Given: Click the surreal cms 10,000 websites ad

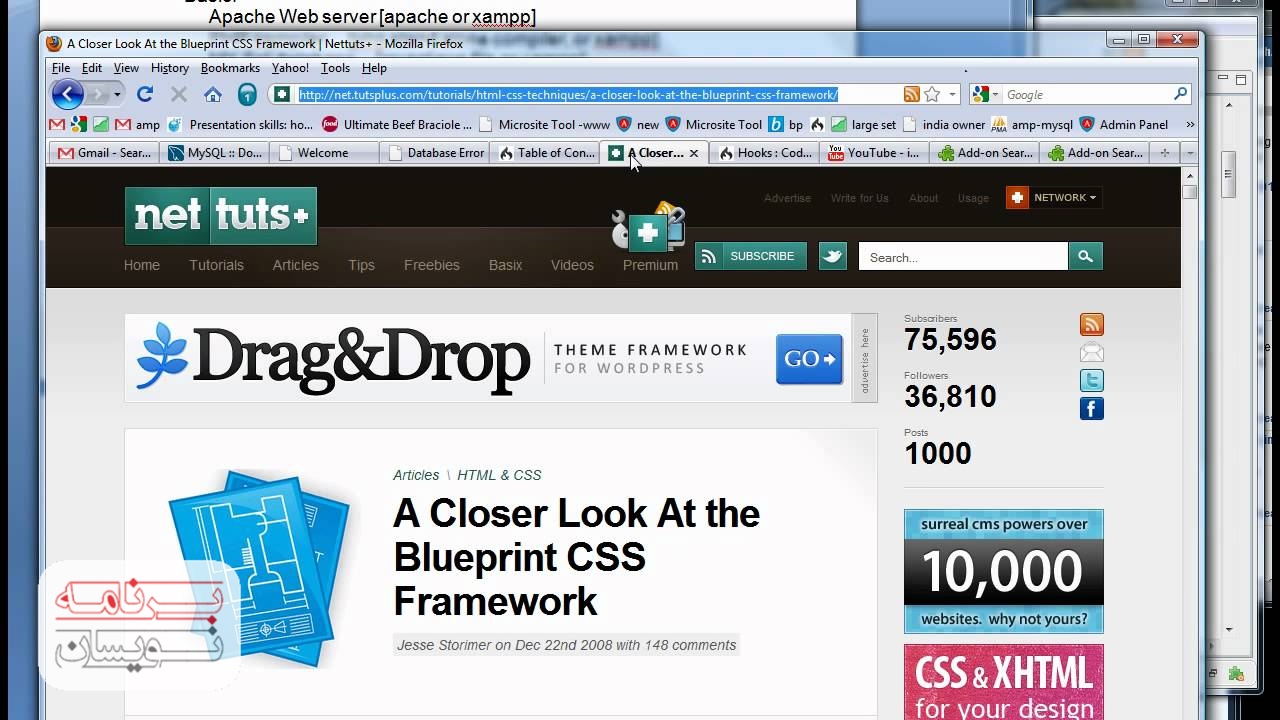Looking at the screenshot, I should pos(1003,571).
